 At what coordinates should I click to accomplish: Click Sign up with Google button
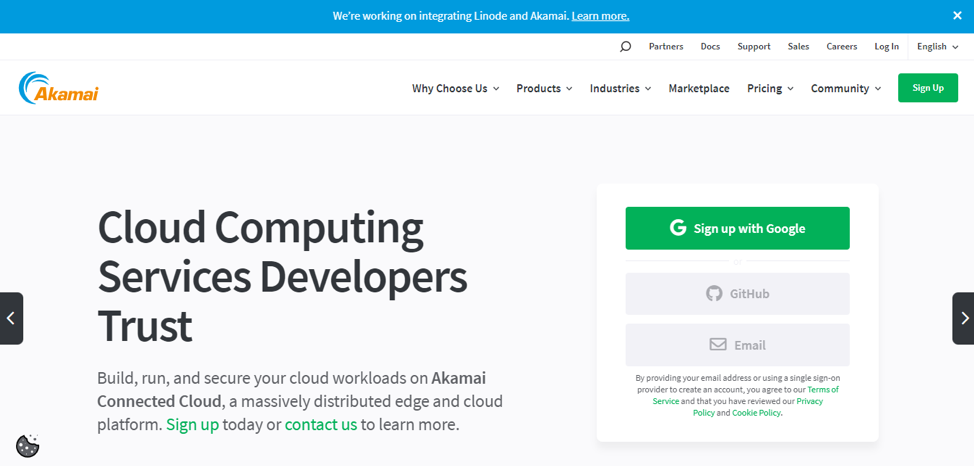point(737,228)
